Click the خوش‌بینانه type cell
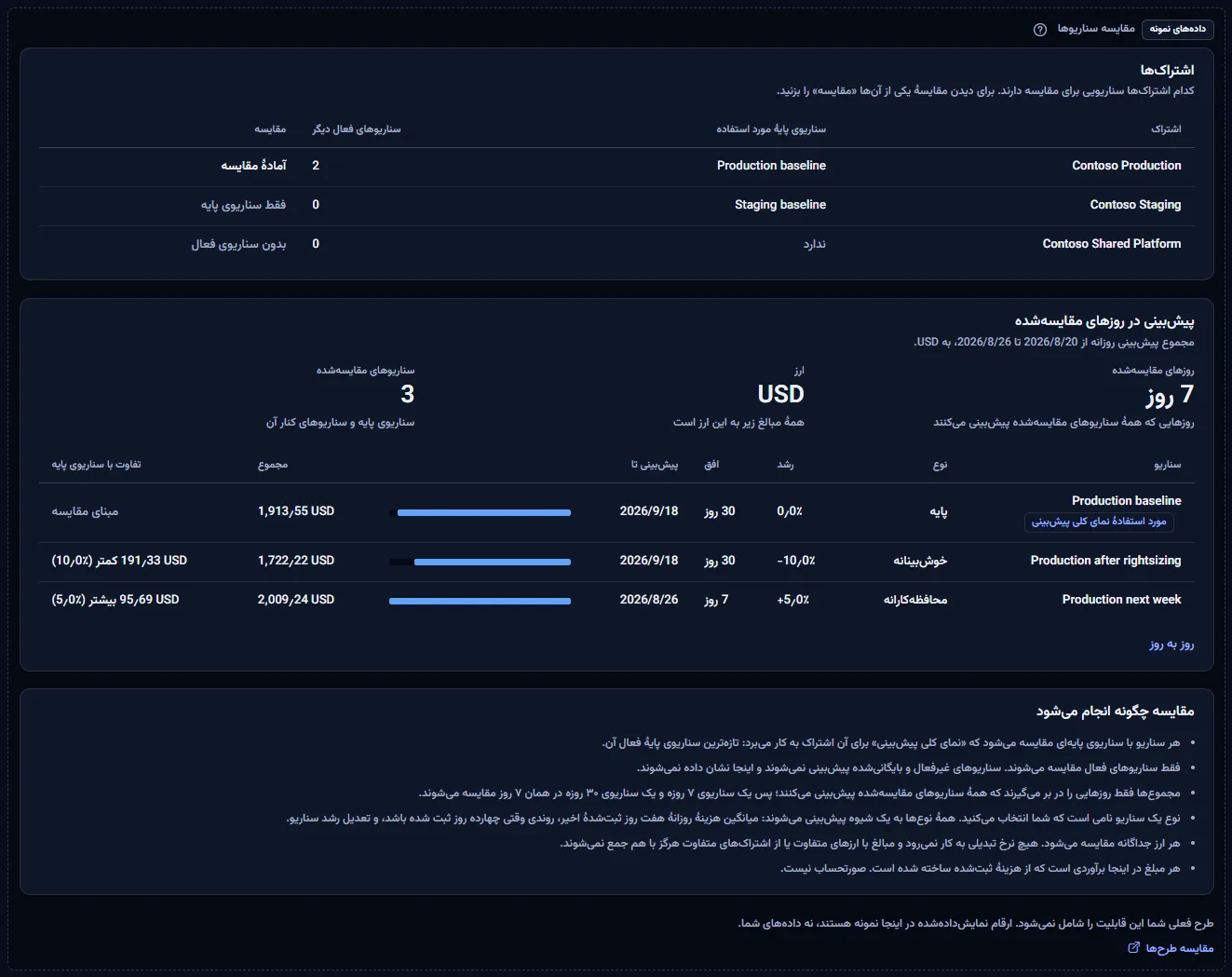 click(920, 561)
